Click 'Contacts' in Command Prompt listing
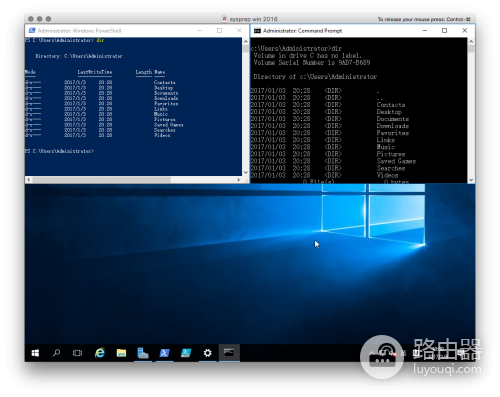 391,105
